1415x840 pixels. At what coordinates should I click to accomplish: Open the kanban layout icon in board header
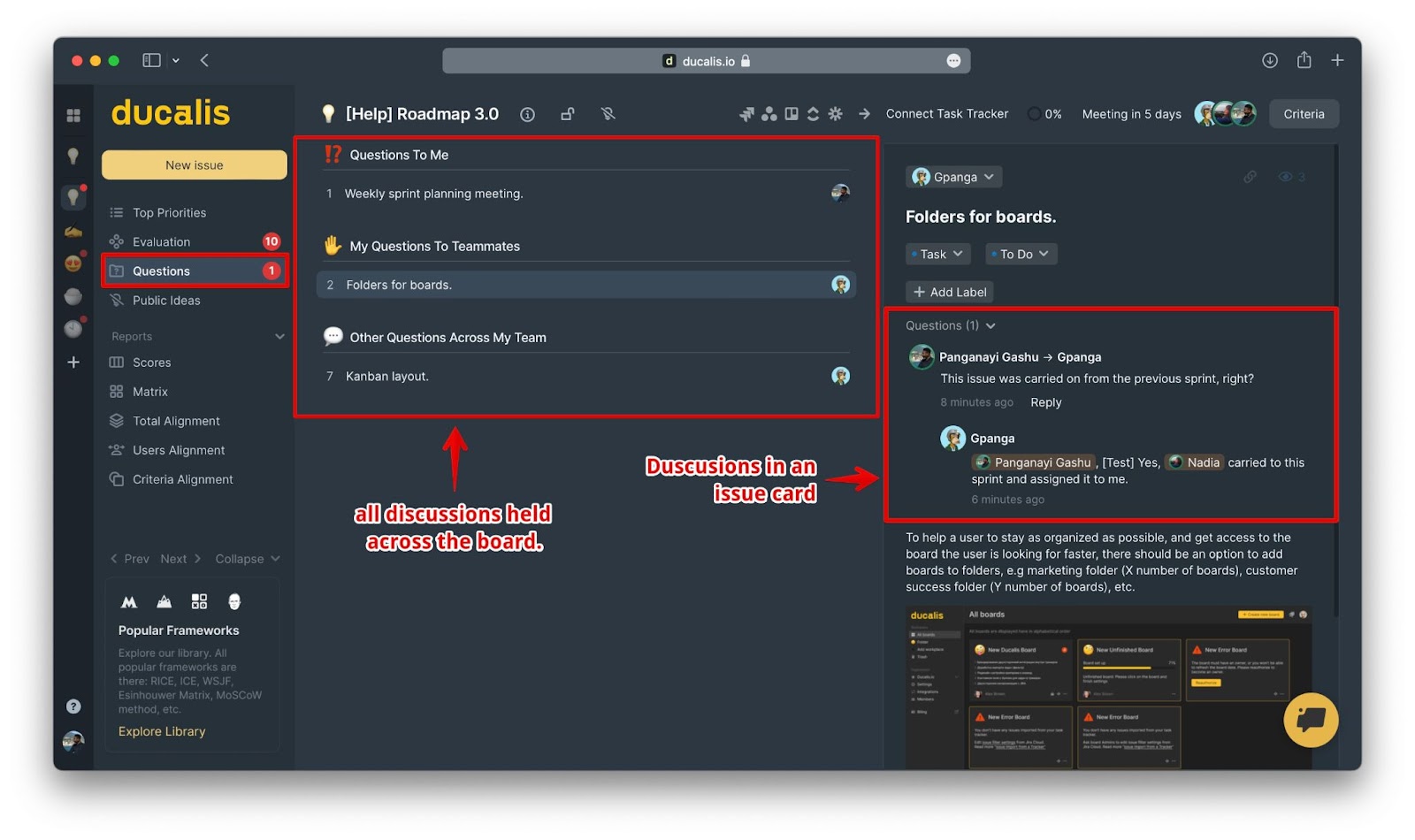click(792, 114)
